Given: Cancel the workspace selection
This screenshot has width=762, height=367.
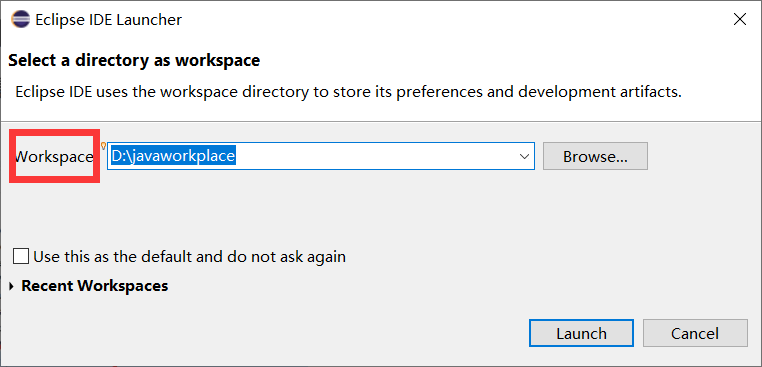Looking at the screenshot, I should pos(695,333).
